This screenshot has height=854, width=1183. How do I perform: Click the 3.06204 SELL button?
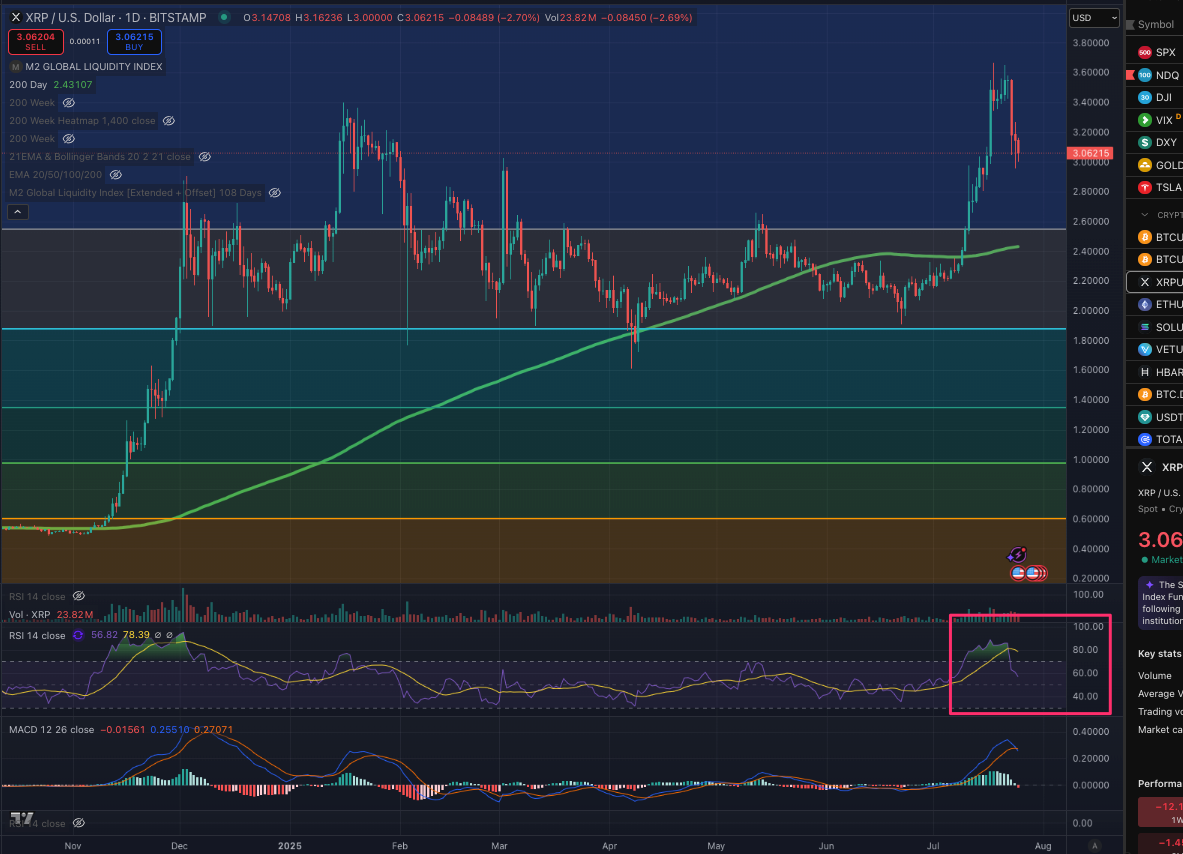pos(35,41)
